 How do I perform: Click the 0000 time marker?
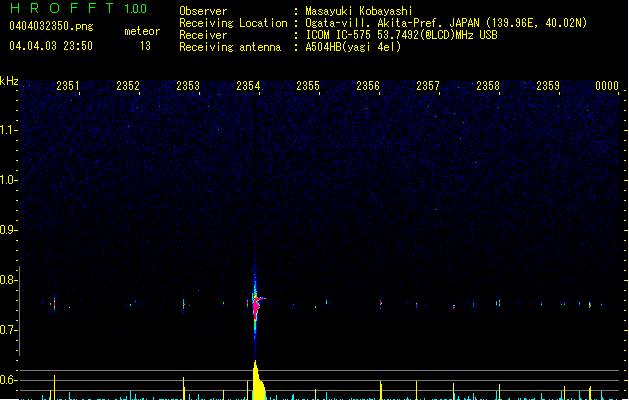[x=608, y=87]
